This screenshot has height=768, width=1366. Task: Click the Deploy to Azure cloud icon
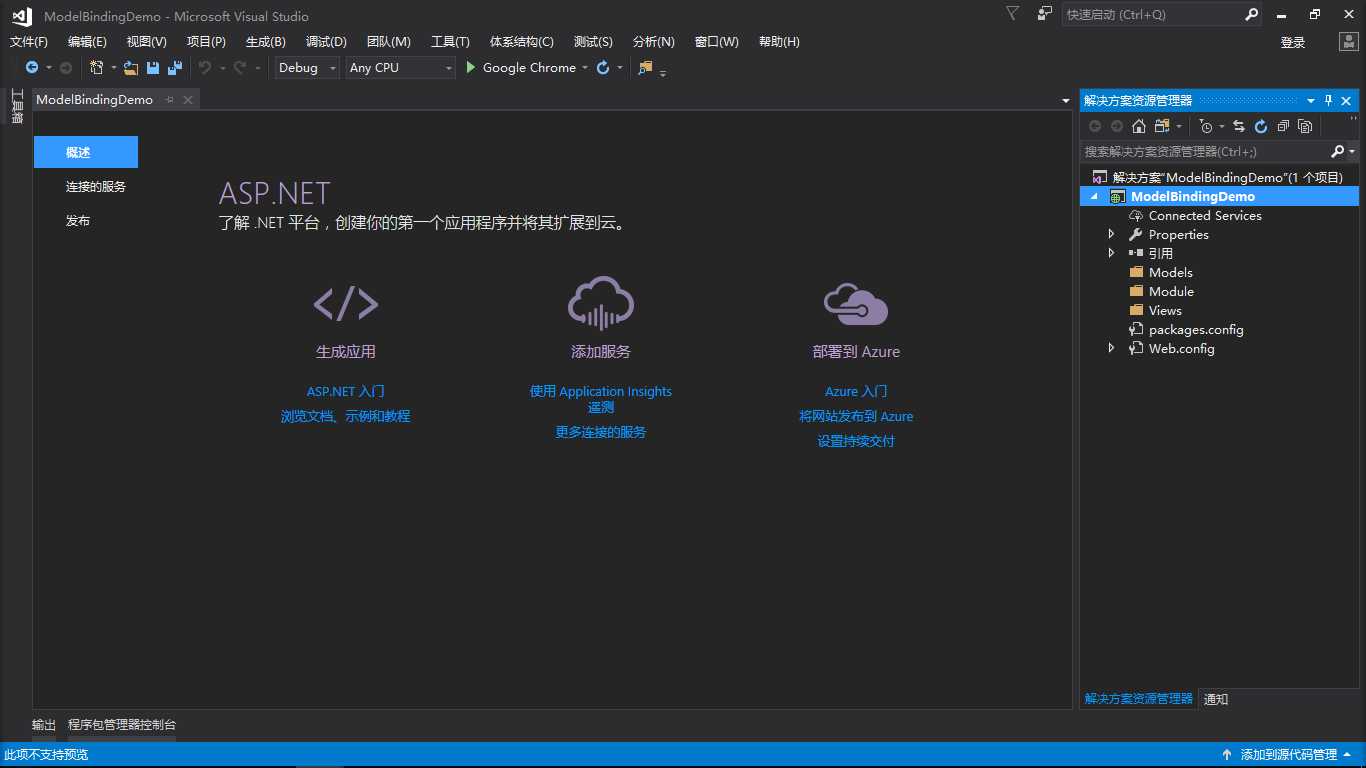point(856,303)
